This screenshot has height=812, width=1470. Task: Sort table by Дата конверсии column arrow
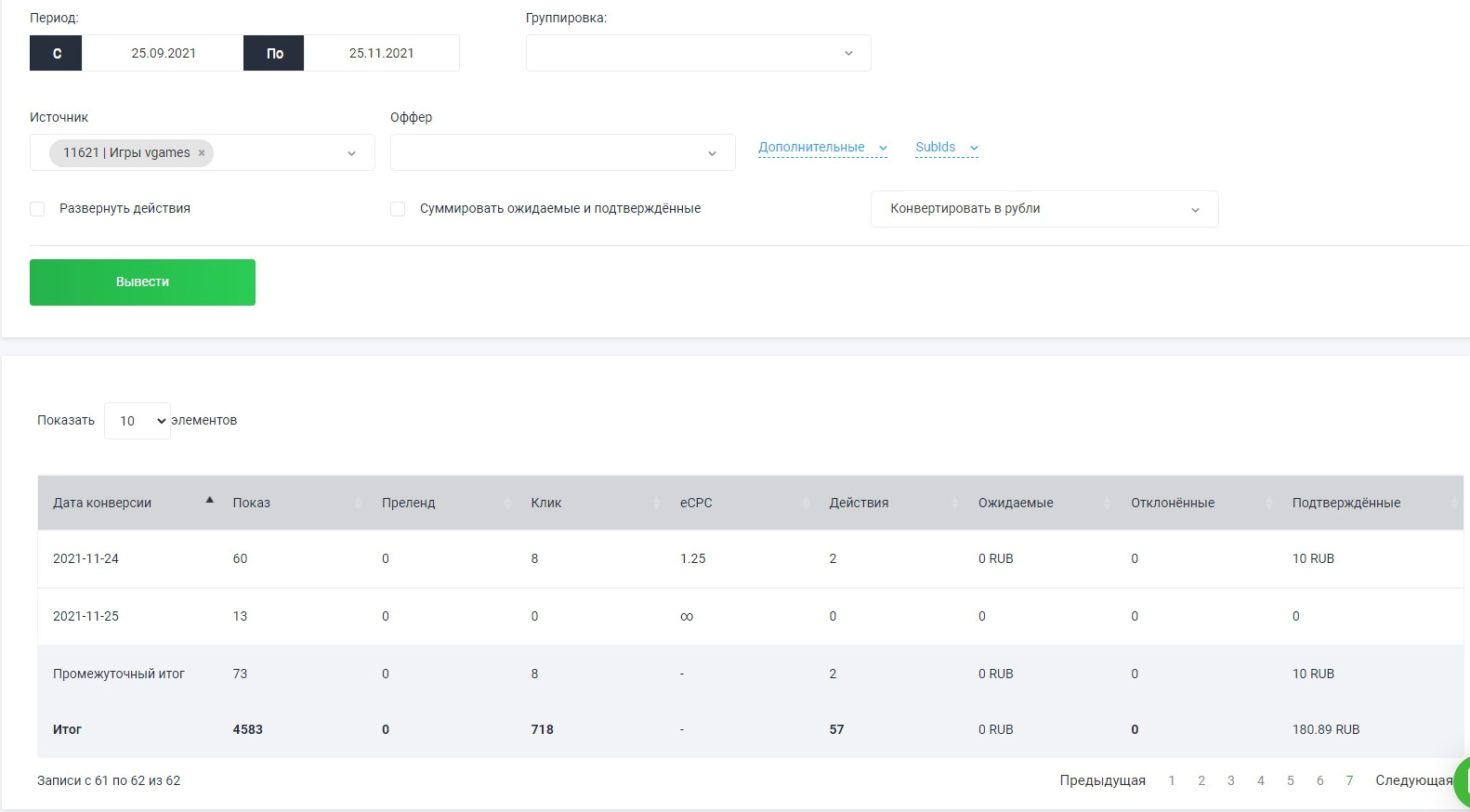(210, 501)
